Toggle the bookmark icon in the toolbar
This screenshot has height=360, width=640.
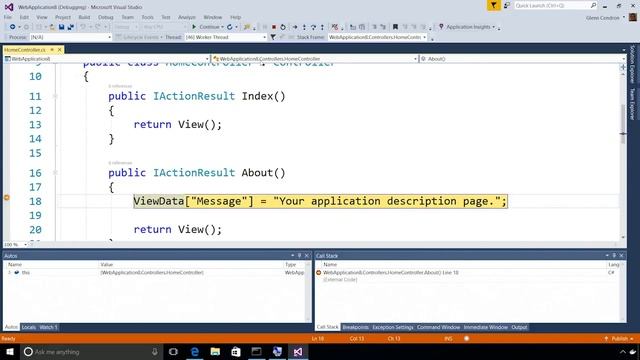395,27
